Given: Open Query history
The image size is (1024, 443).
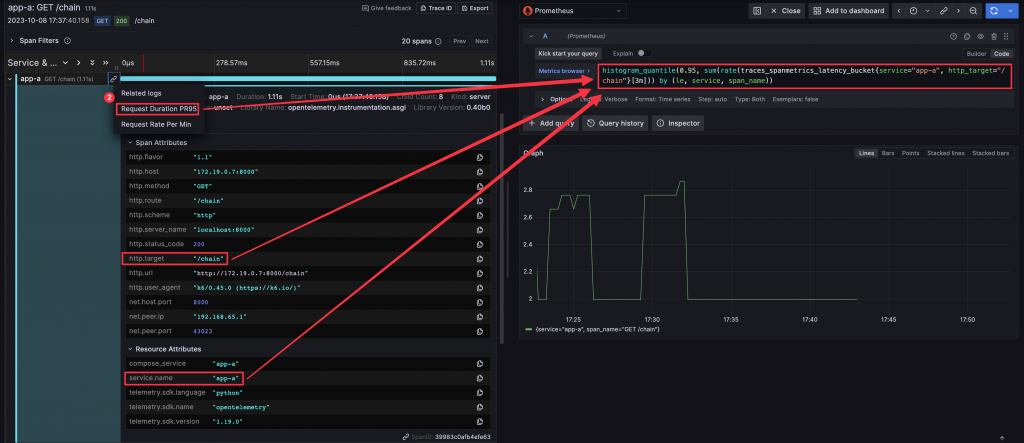Looking at the screenshot, I should [615, 123].
